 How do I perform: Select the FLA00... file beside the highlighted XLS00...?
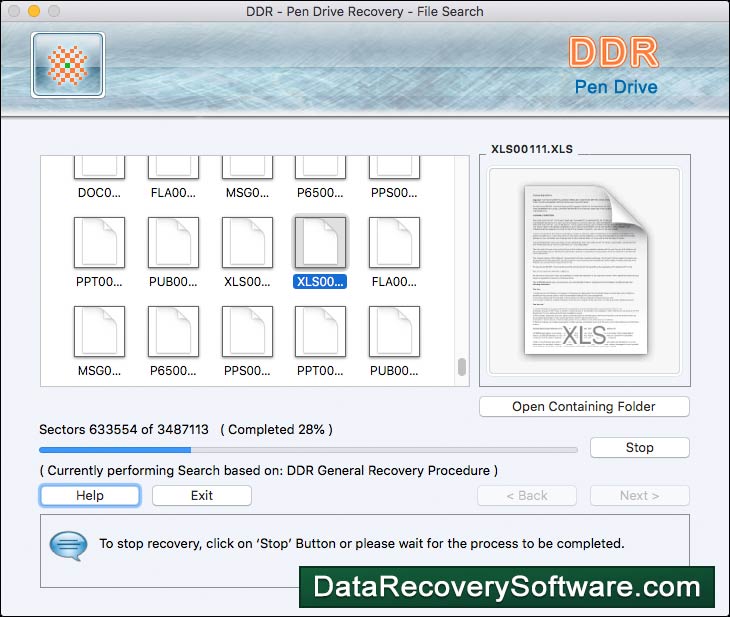click(x=394, y=253)
